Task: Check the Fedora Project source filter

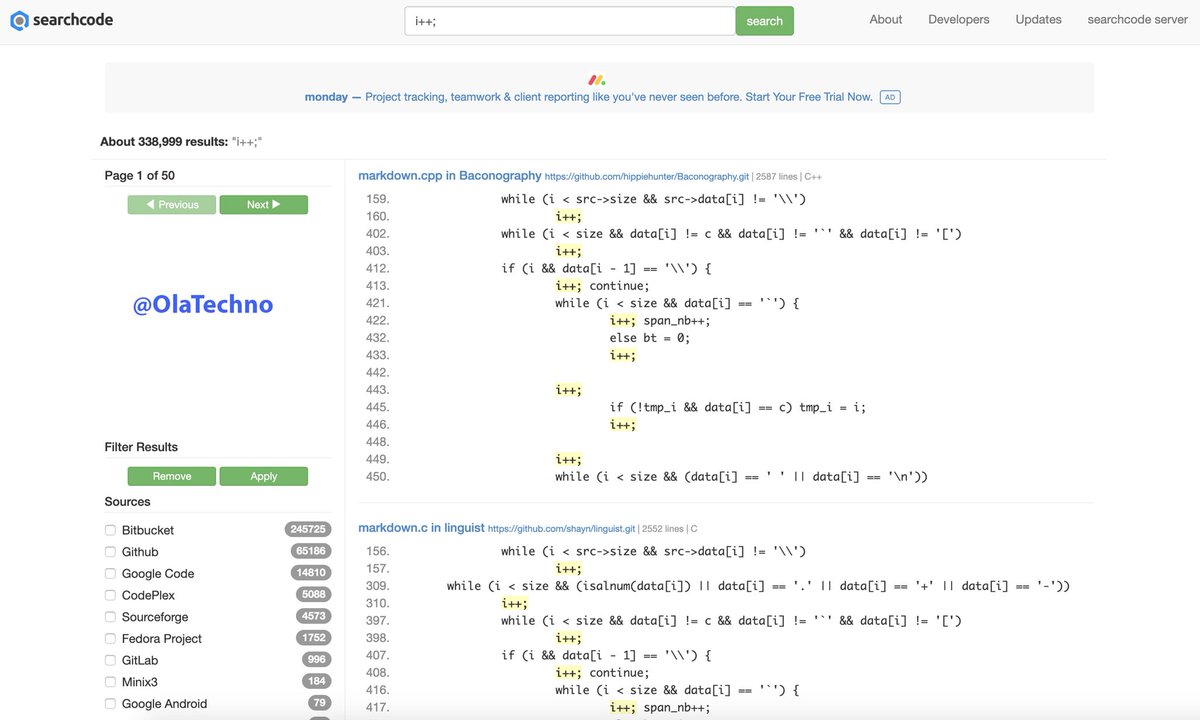Action: click(111, 638)
